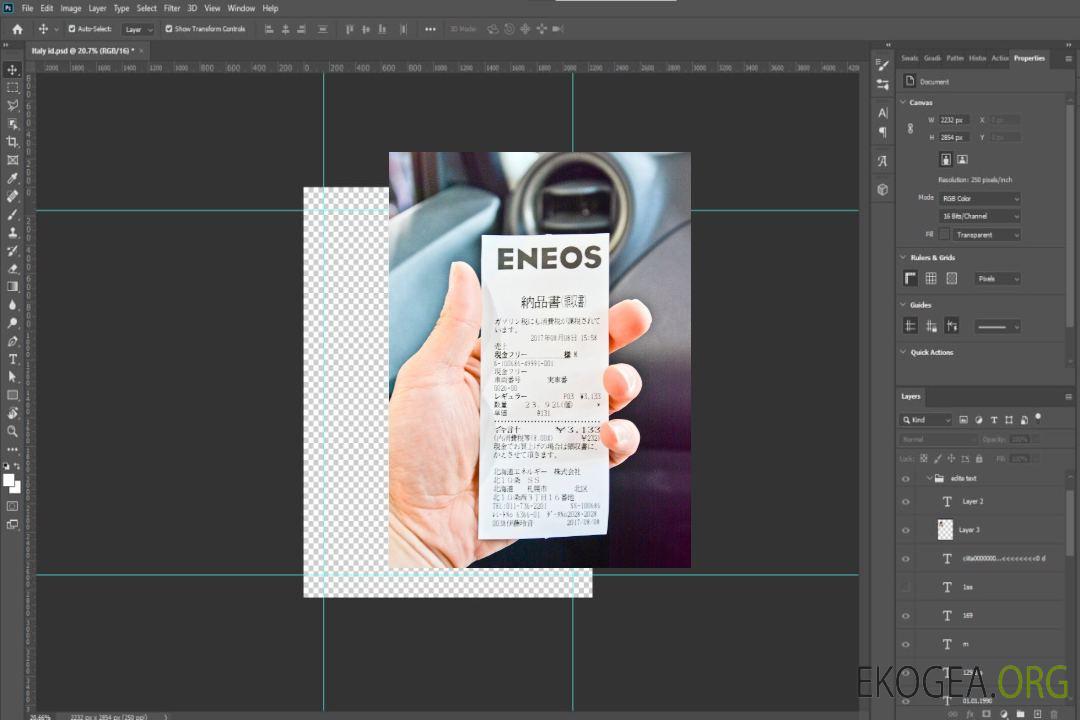Open the Window menu

coord(241,8)
